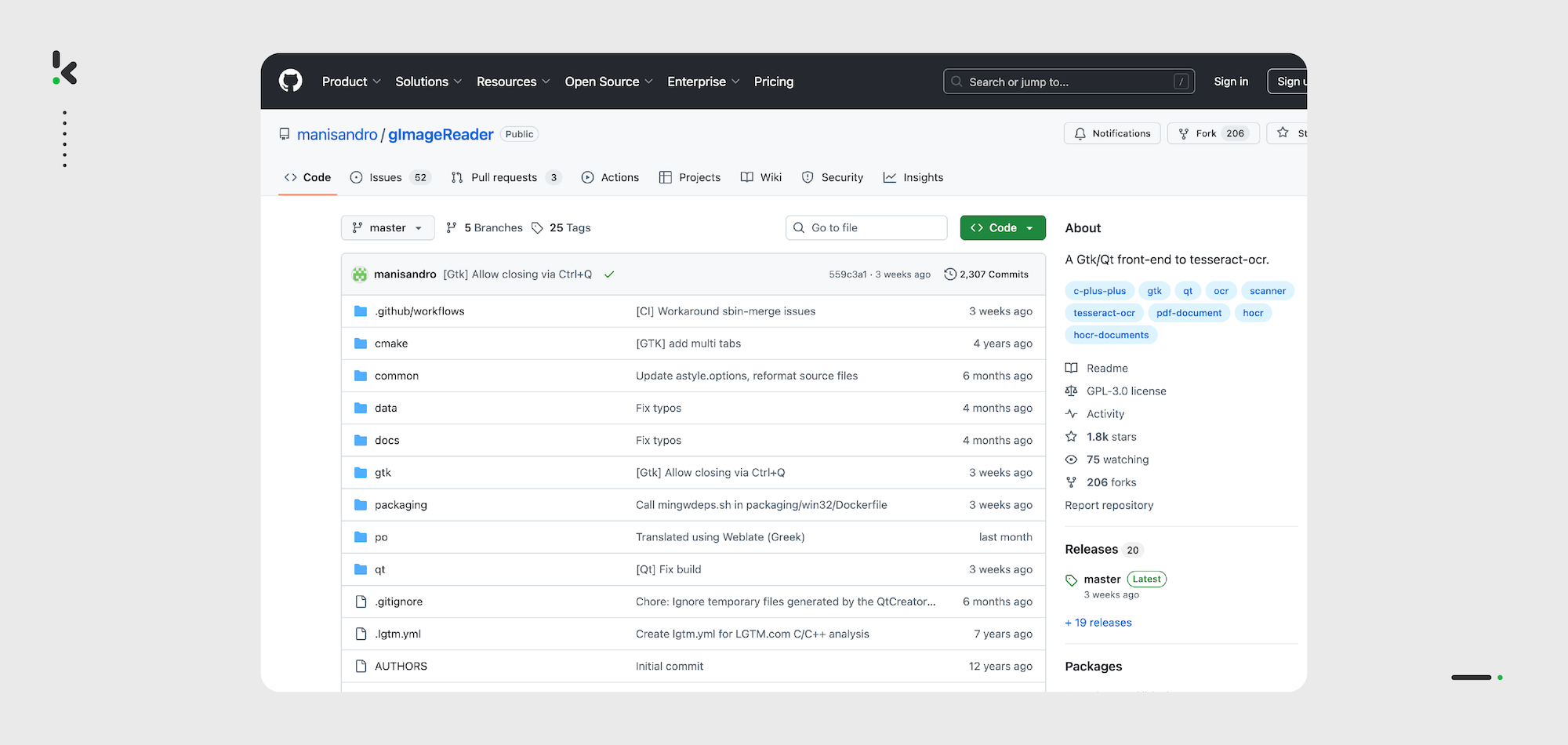Click the commits history clock icon
This screenshot has width=1568, height=745.
tap(950, 274)
